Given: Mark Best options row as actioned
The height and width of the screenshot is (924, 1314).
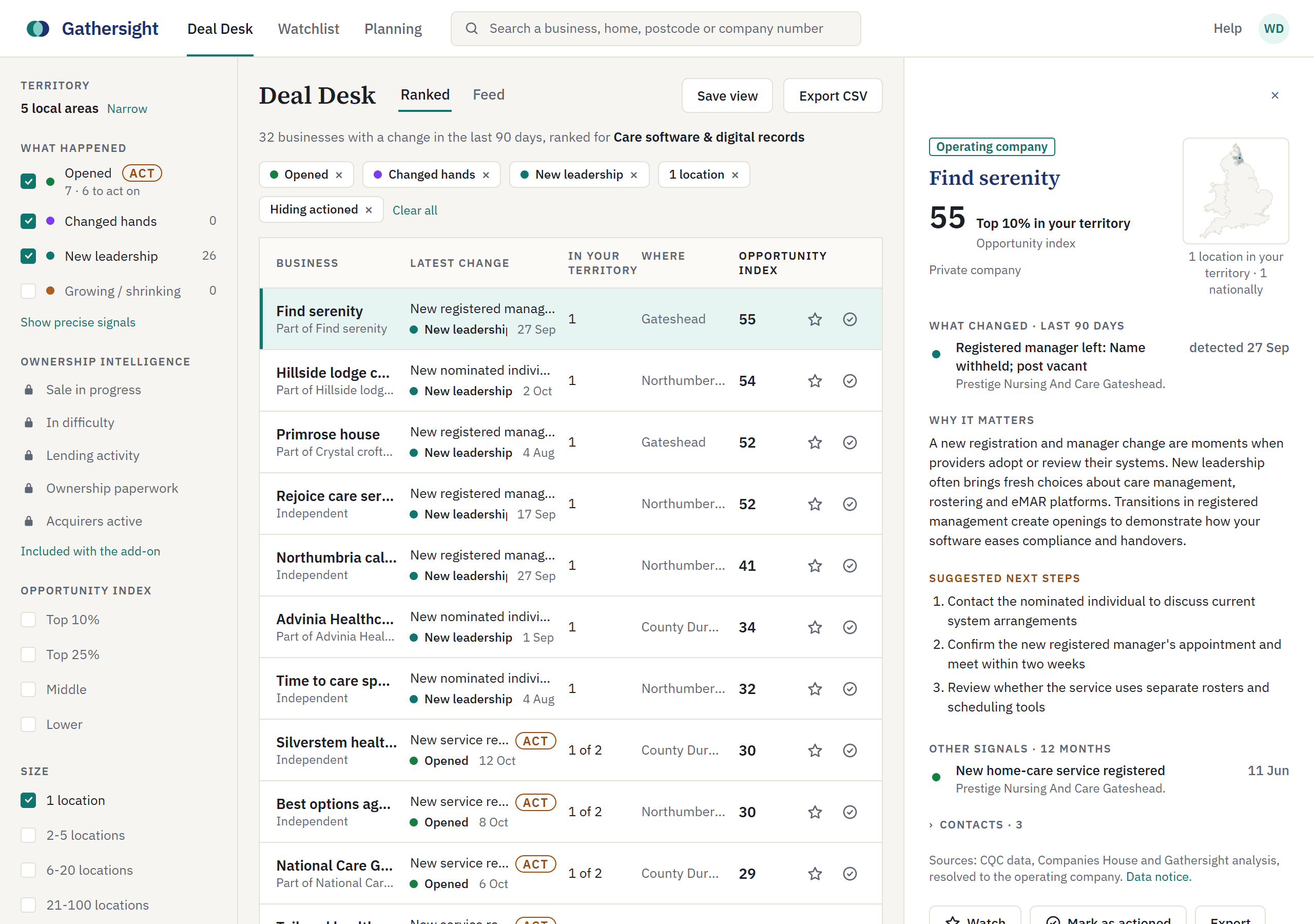Looking at the screenshot, I should point(850,812).
